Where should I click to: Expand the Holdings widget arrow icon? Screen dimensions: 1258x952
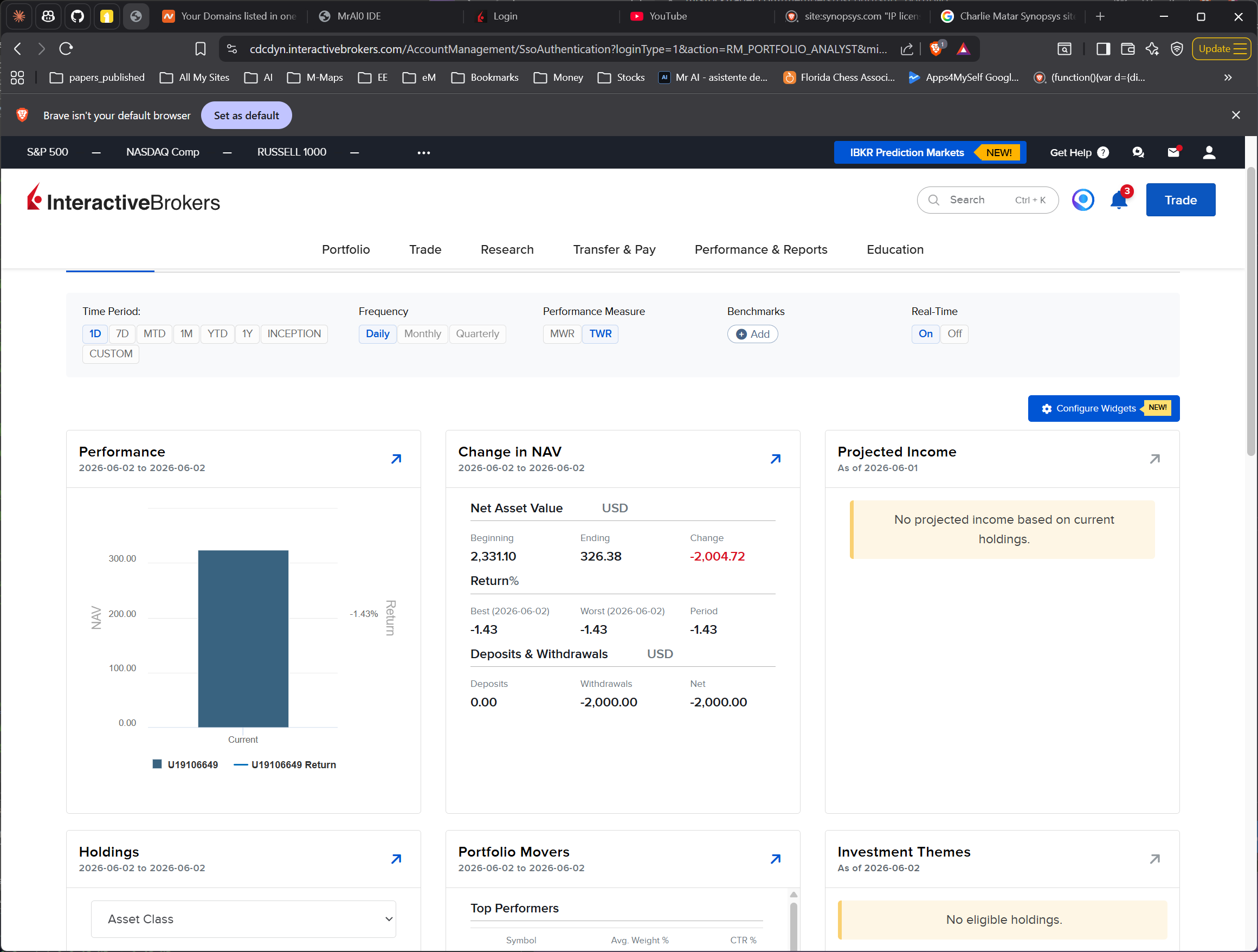[396, 859]
